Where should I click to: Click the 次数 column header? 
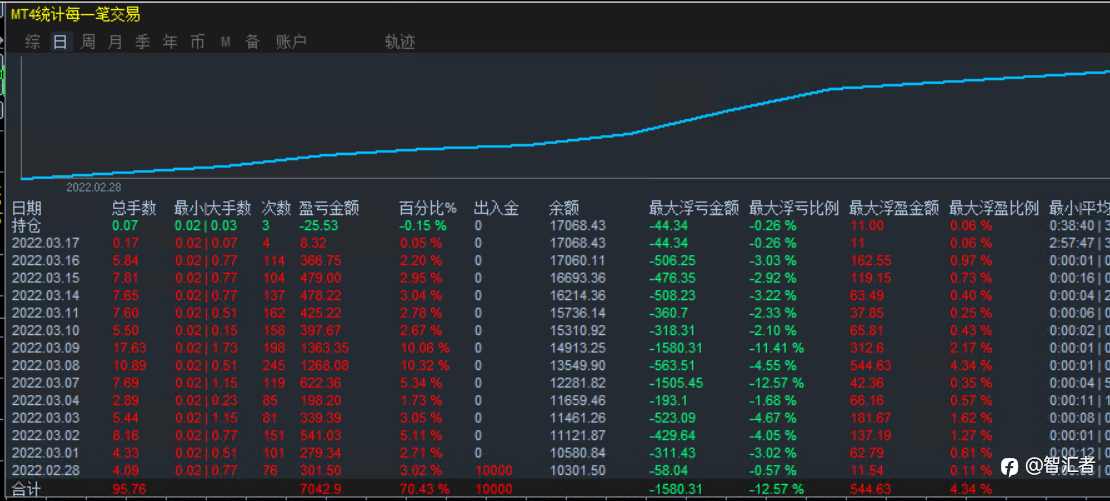click(x=276, y=208)
